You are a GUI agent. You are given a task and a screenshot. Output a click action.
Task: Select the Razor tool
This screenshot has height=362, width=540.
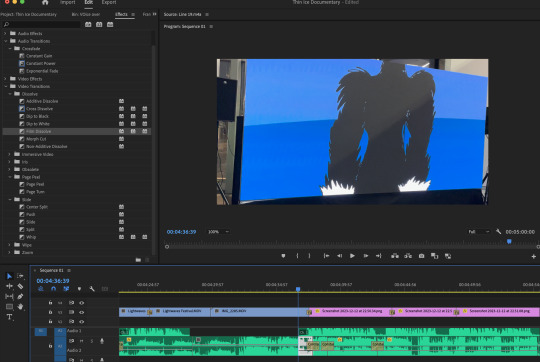pos(20,286)
